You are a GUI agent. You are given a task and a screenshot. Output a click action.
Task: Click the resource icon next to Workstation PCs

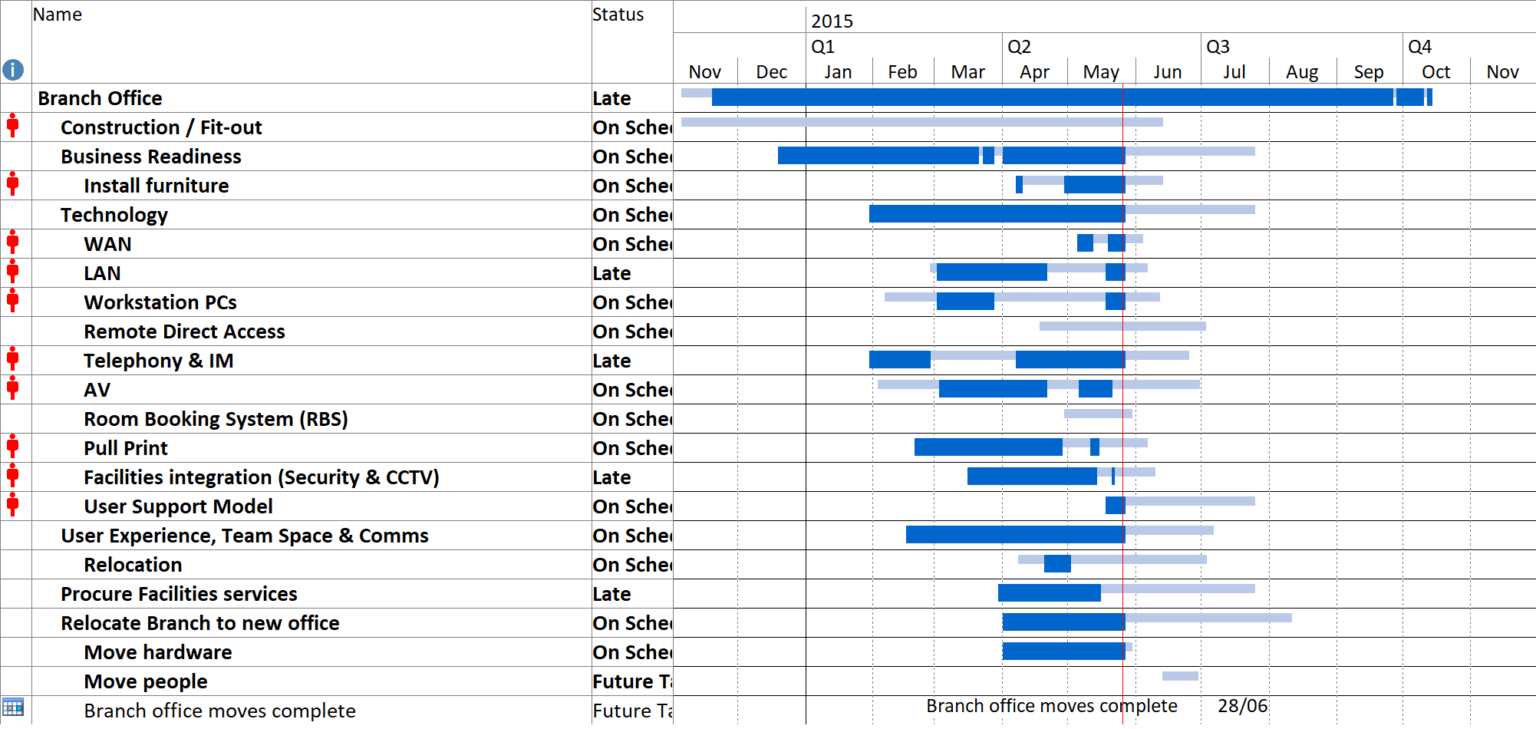tap(12, 300)
